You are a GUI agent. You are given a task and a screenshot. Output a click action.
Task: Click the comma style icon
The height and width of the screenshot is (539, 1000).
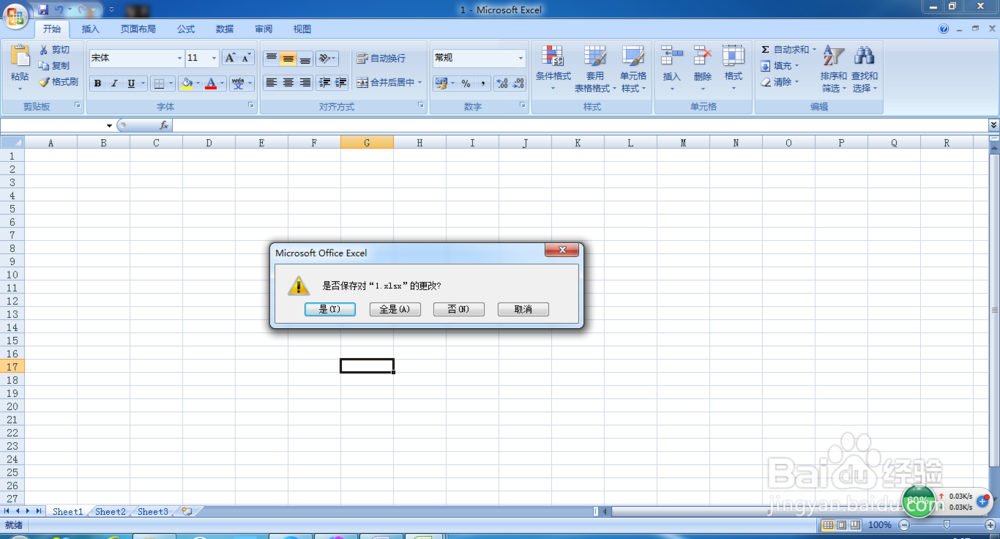(483, 84)
